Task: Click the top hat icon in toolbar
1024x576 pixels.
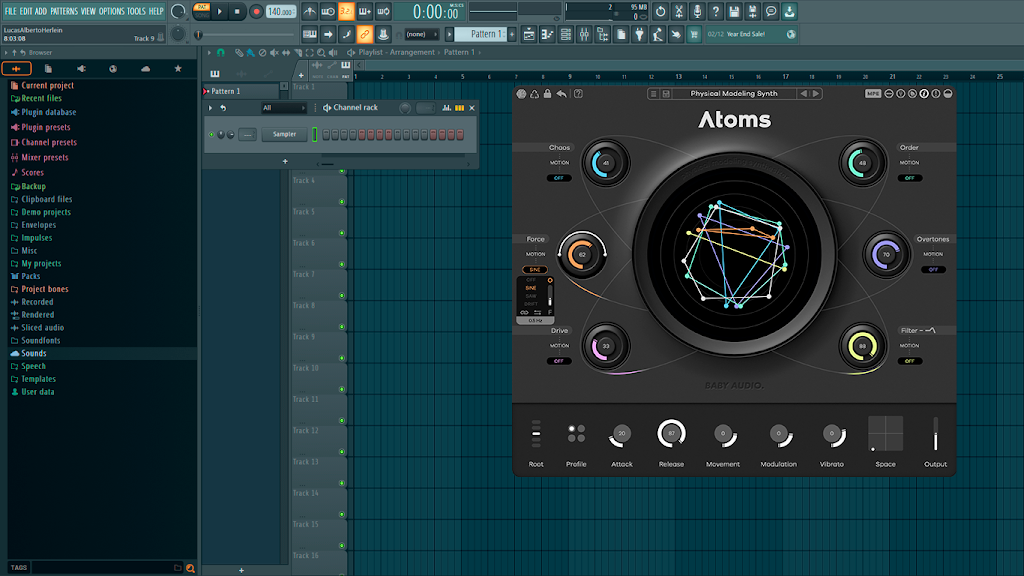Action: click(x=383, y=34)
